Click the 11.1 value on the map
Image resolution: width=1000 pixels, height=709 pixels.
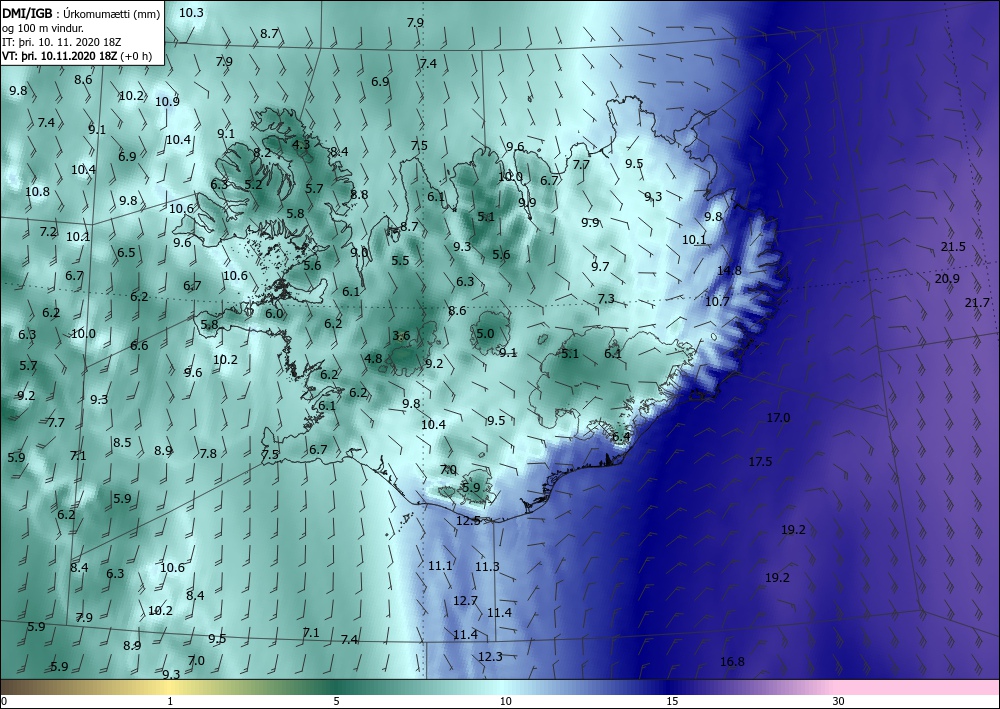[x=440, y=566]
